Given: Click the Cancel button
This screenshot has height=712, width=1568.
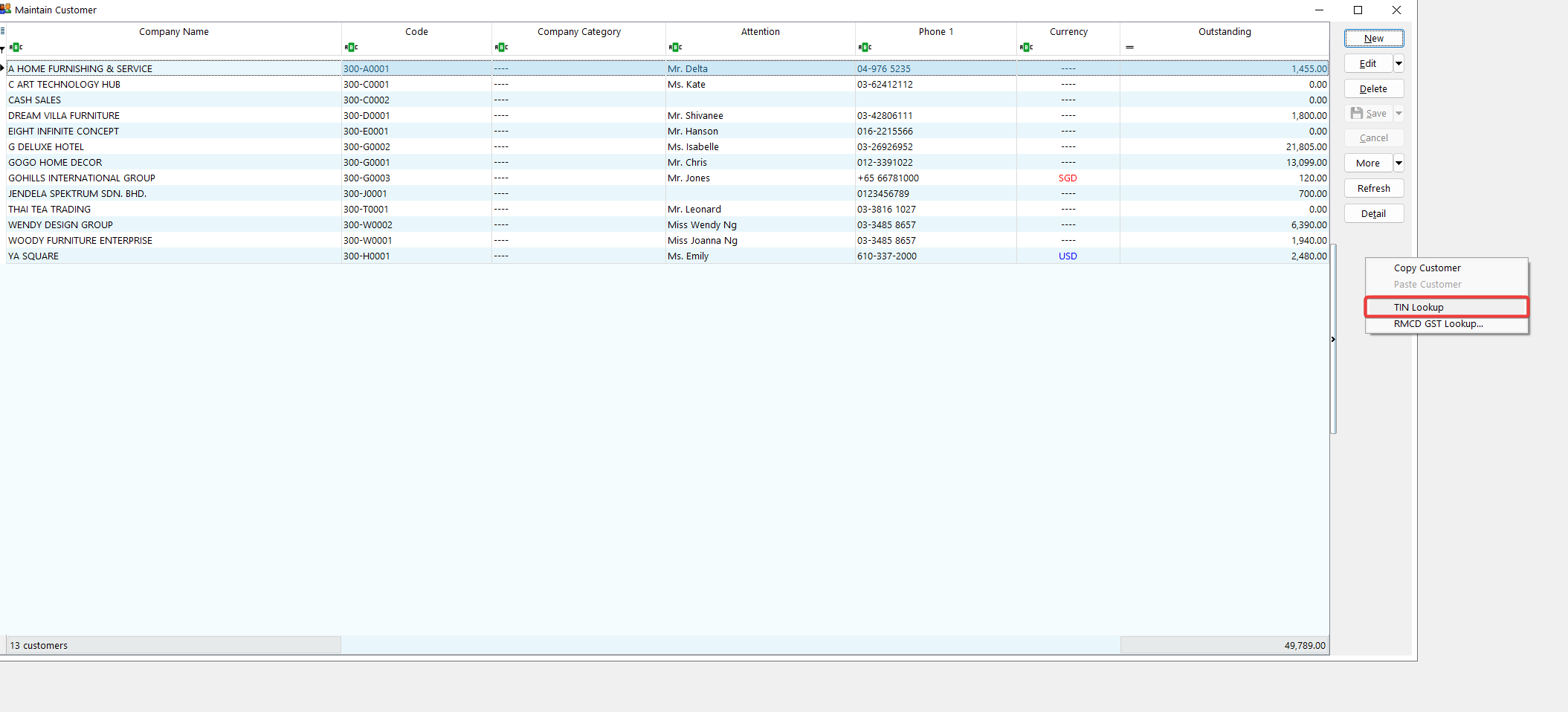Looking at the screenshot, I should pos(1374,138).
